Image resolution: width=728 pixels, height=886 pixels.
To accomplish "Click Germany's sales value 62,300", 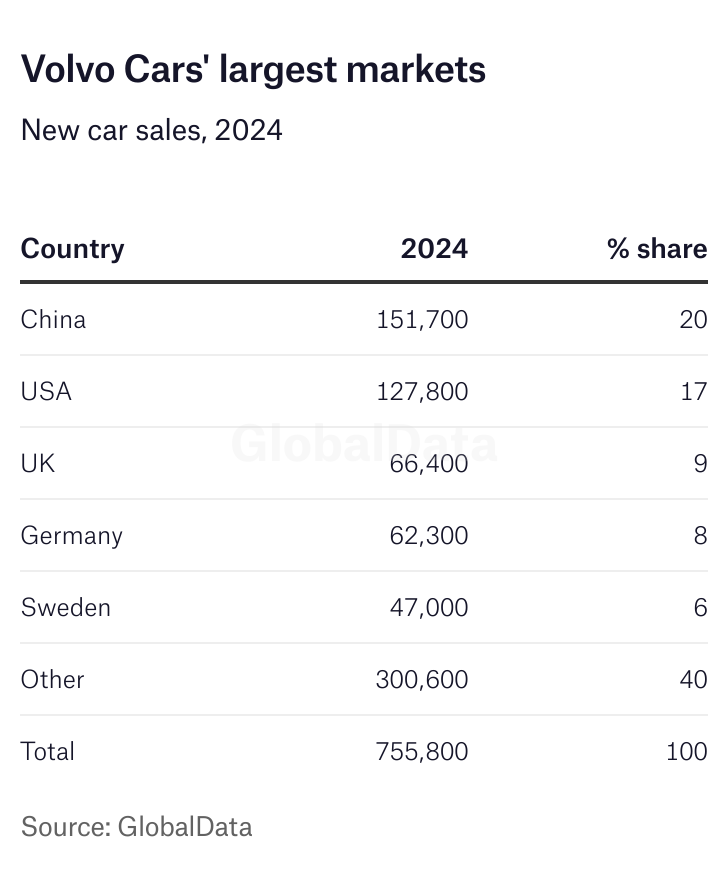I will point(429,535).
